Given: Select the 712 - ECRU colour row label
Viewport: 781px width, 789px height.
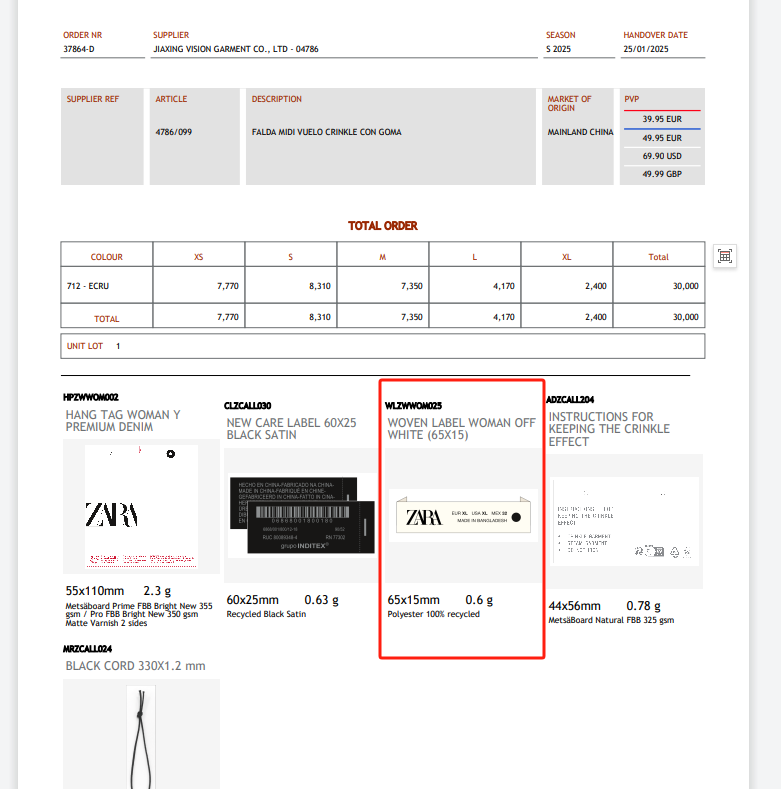Looking at the screenshot, I should 87,286.
